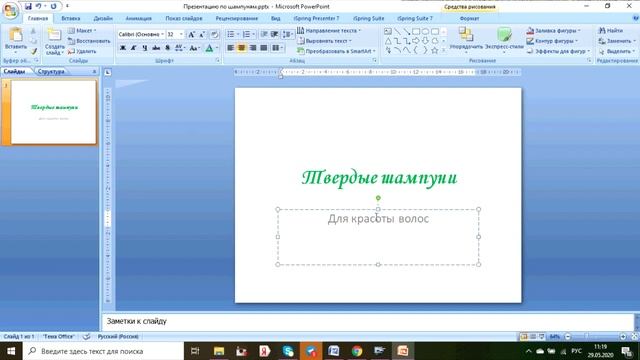The width and height of the screenshot is (640, 360).
Task: Toggle strikethrough formatting
Action: 156,48
